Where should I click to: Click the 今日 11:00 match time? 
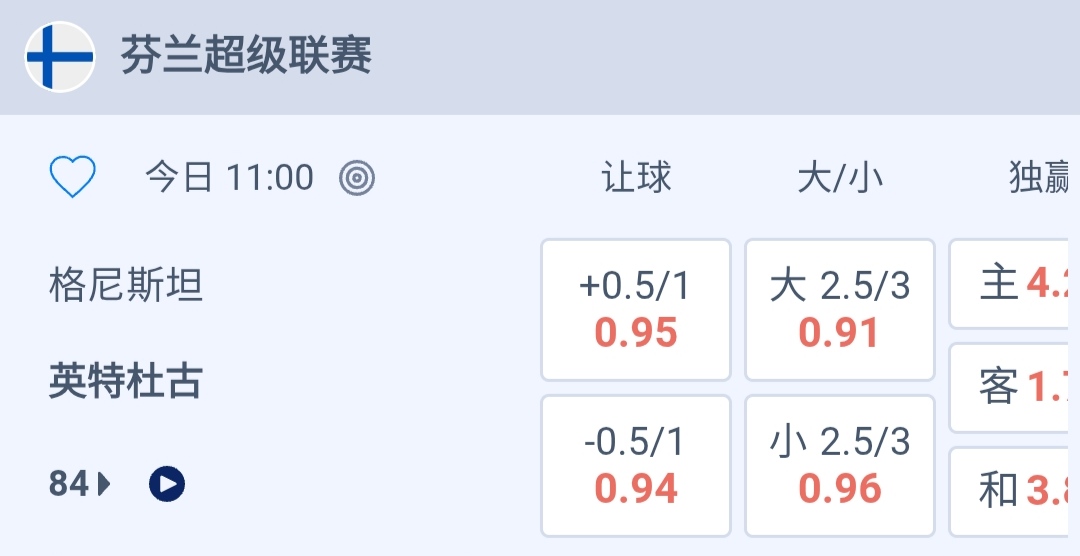[229, 178]
